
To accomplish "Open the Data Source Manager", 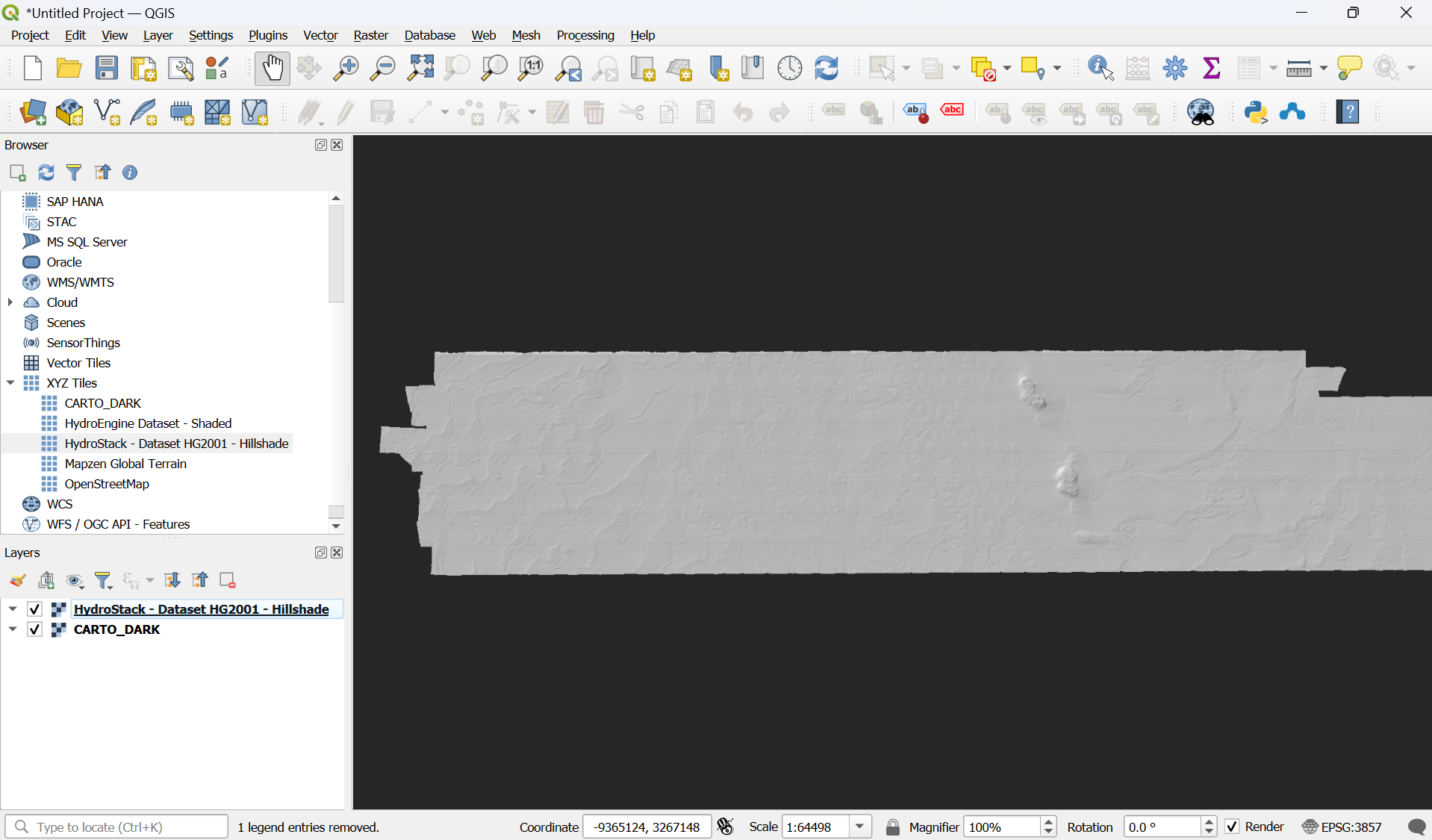I will [x=32, y=113].
